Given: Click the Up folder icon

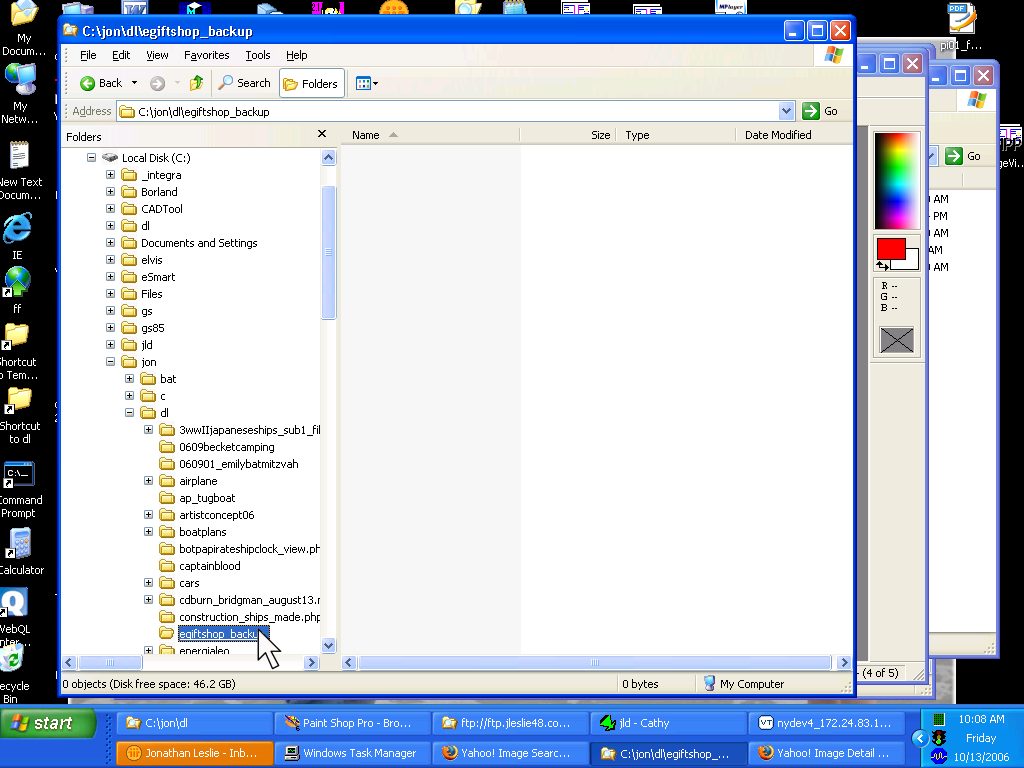Looking at the screenshot, I should 196,84.
